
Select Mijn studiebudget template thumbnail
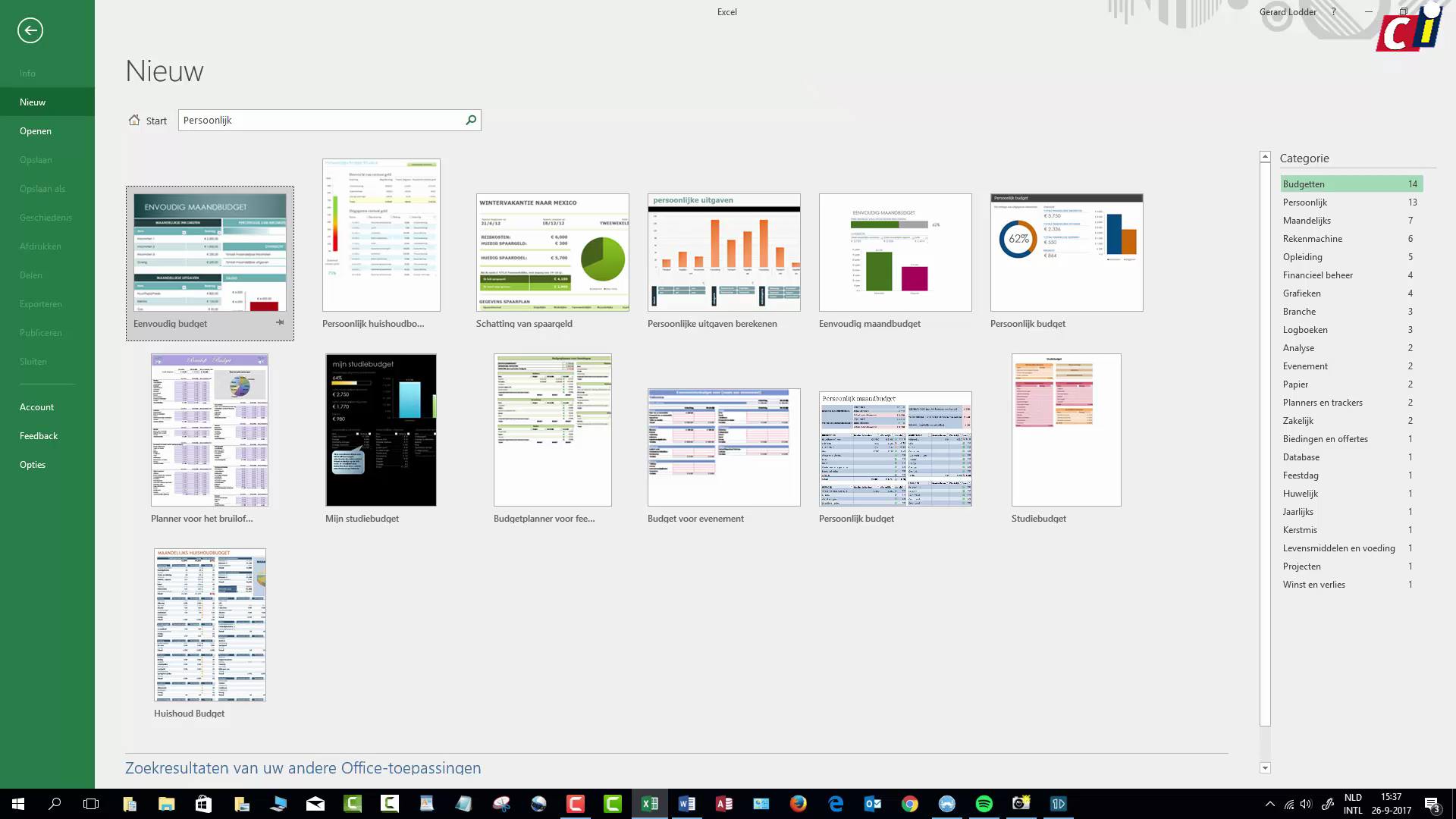coord(381,429)
